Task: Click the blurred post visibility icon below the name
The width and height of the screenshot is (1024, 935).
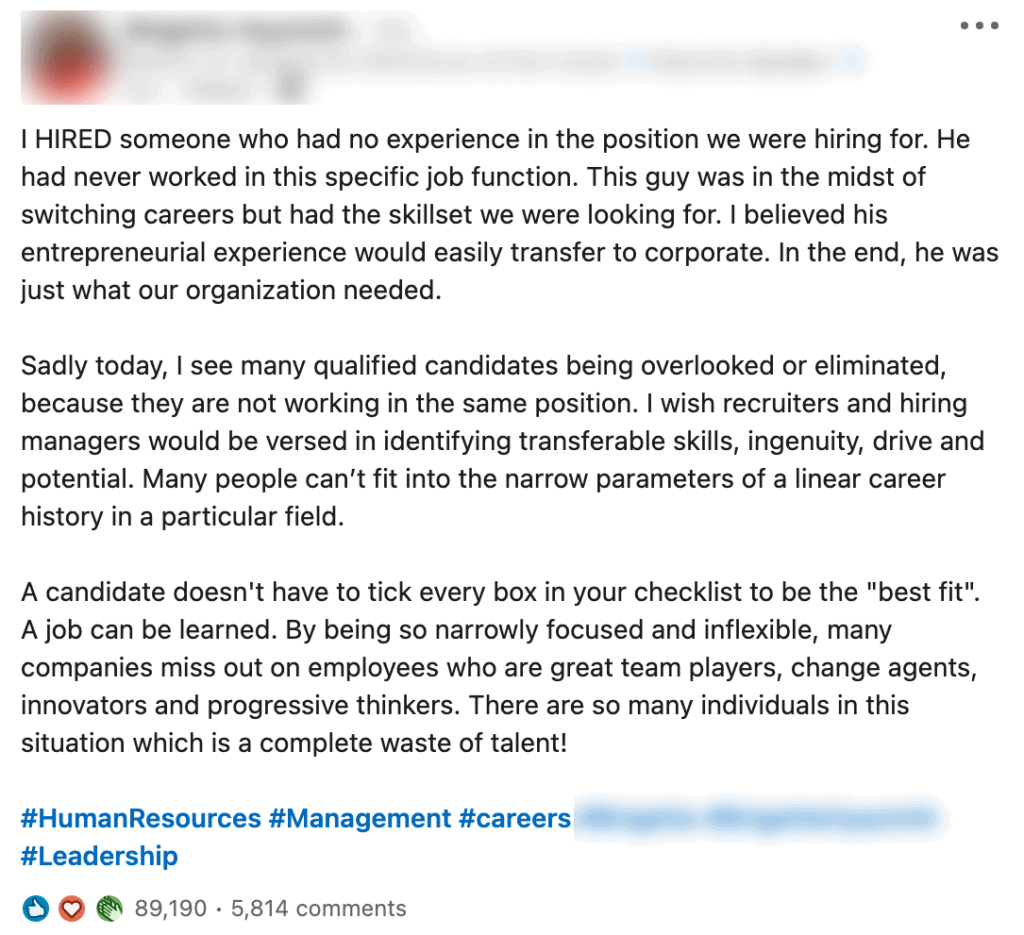Action: (290, 84)
